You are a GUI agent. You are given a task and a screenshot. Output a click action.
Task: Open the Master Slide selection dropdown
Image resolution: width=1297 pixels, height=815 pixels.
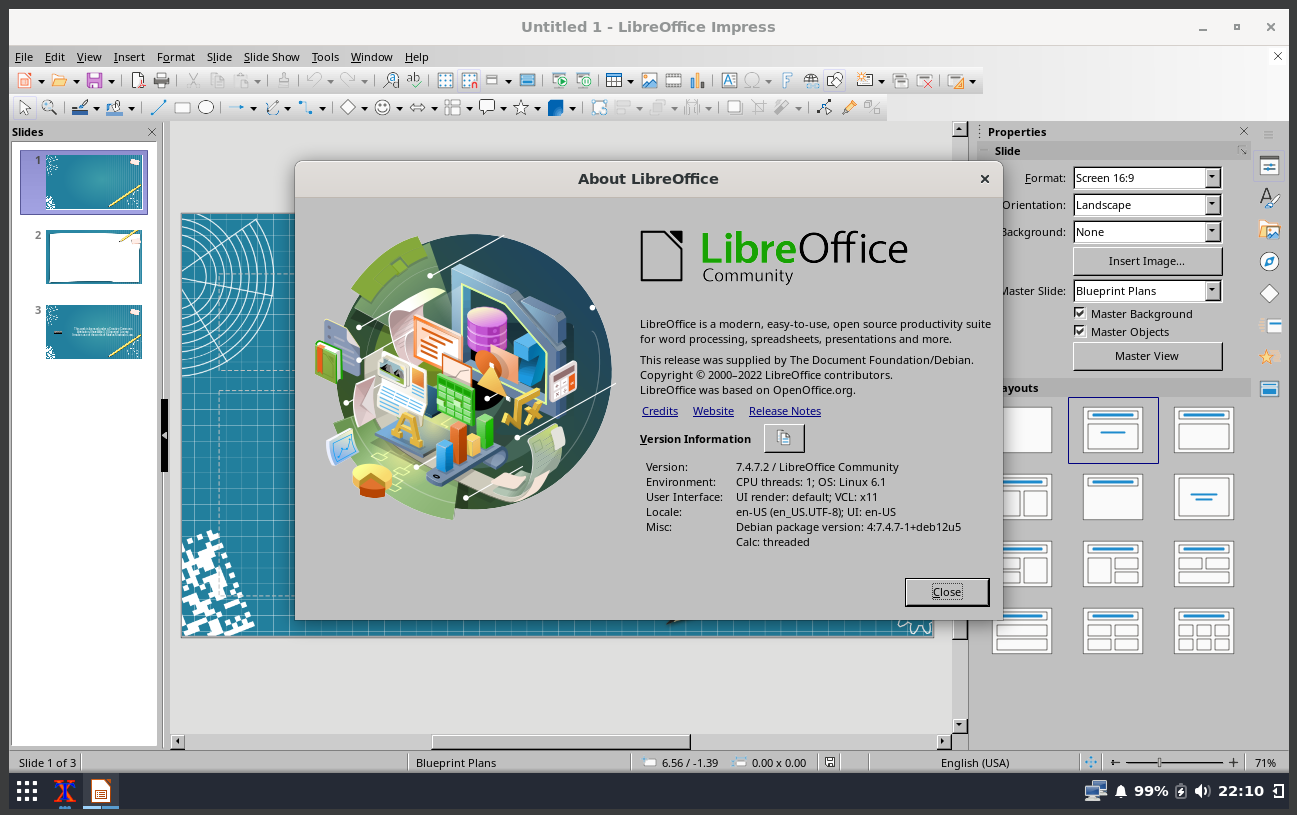click(x=1213, y=290)
